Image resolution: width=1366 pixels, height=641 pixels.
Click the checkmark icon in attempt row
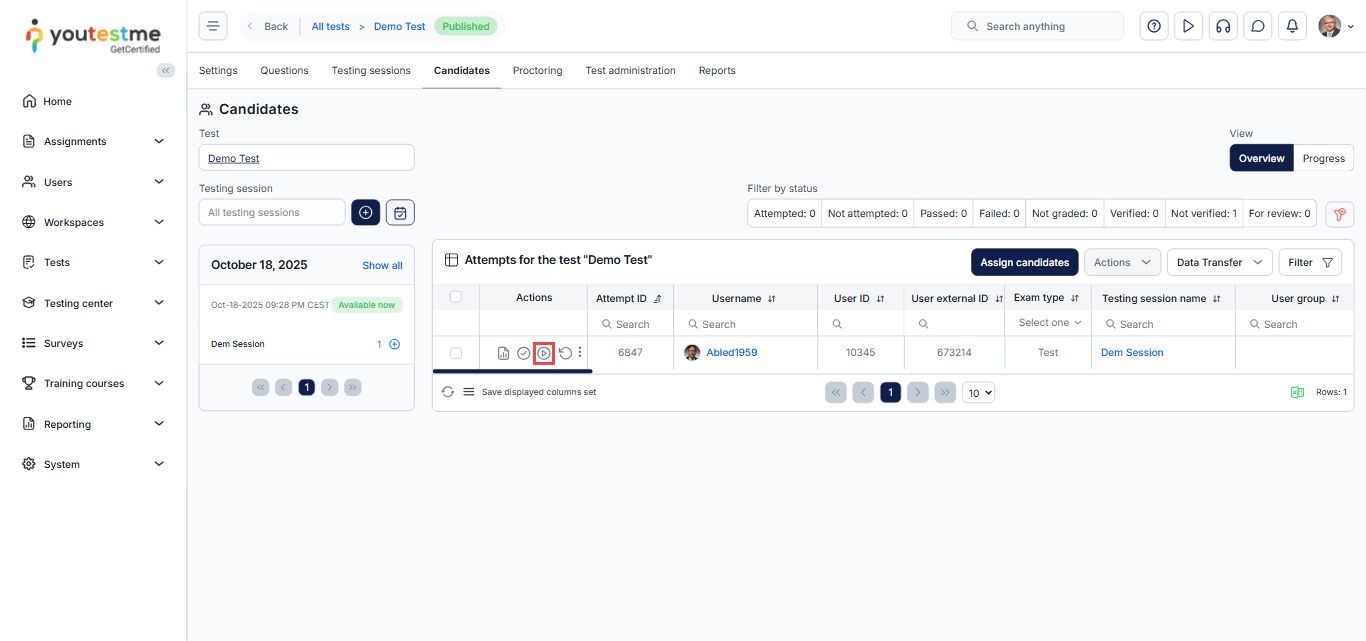tap(523, 353)
